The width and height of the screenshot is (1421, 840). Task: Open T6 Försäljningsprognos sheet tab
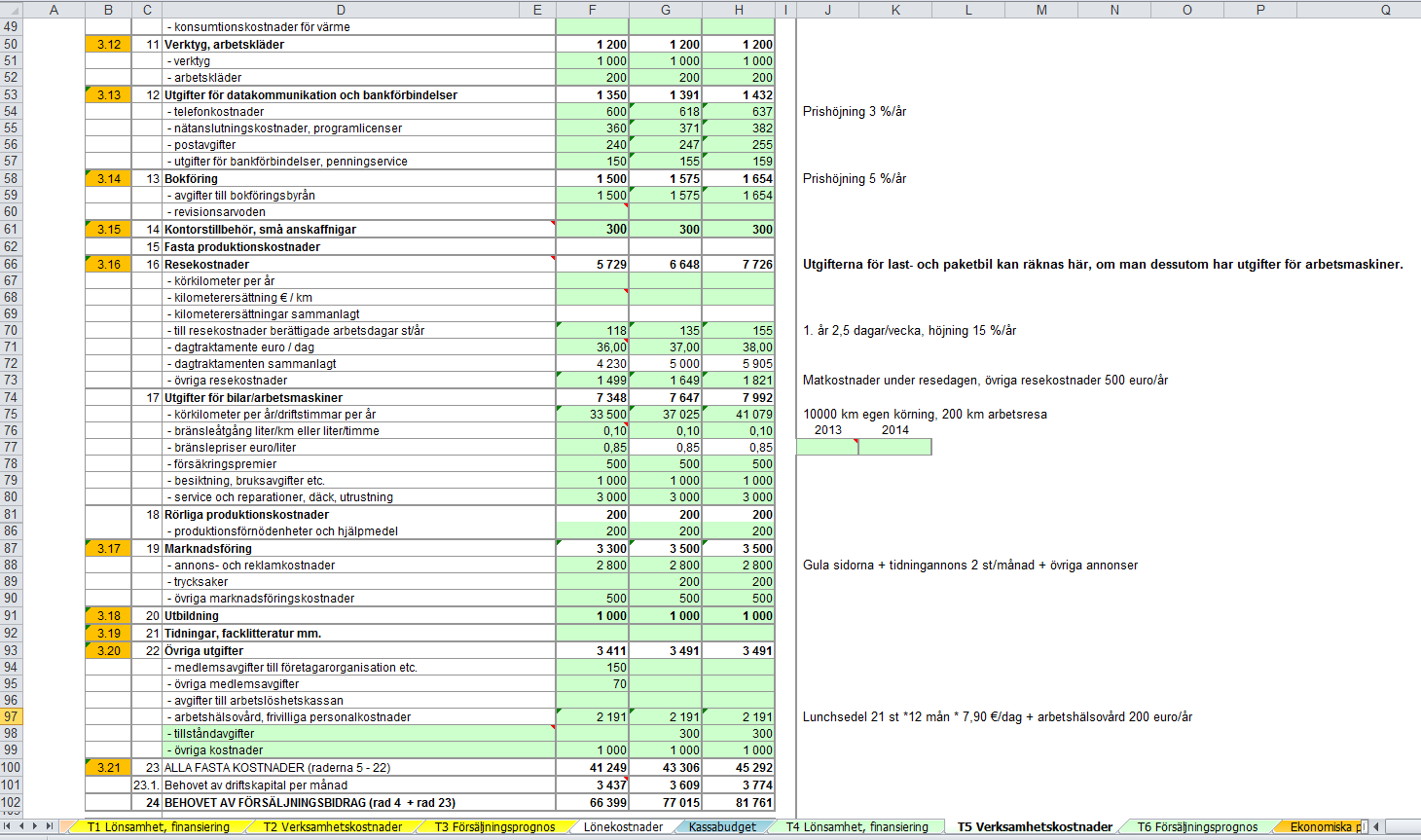1197,826
